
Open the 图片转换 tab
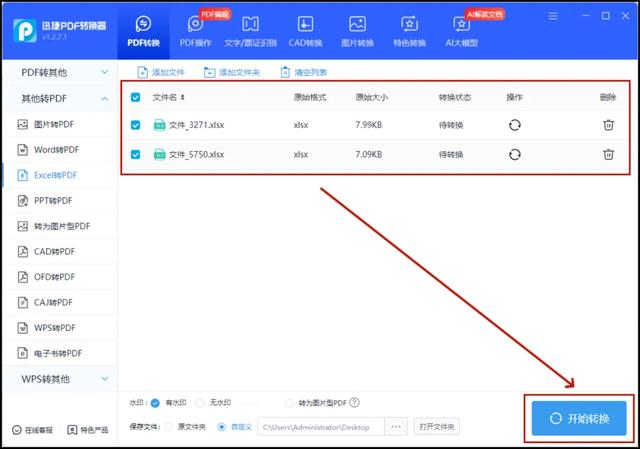click(x=358, y=32)
